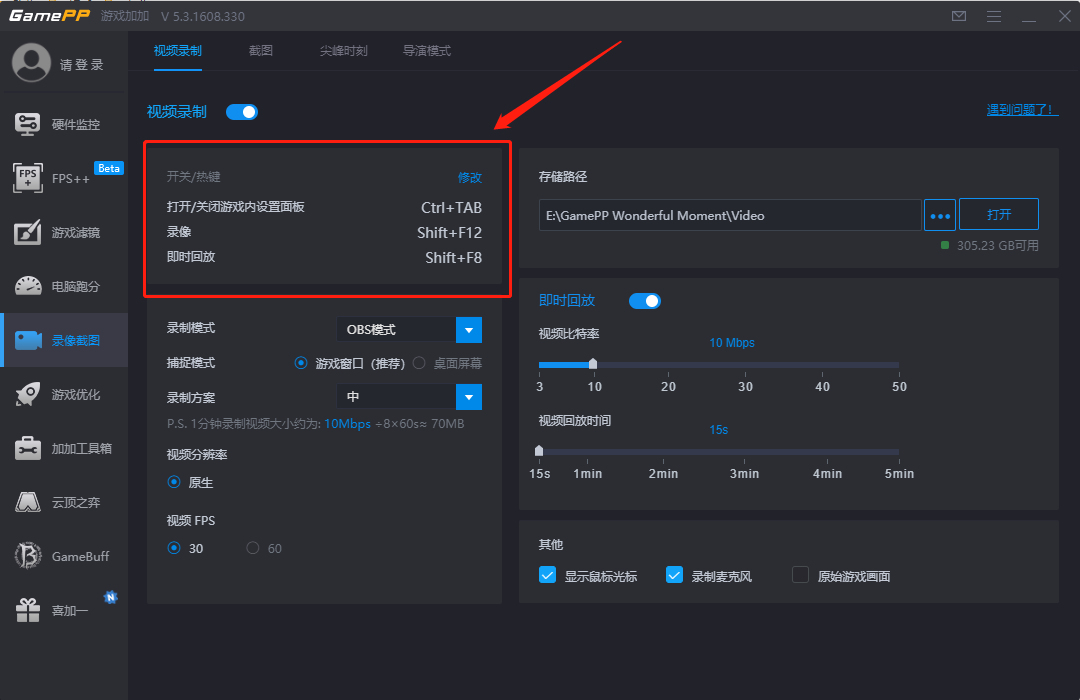1080x700 pixels.
Task: Open the 游戏滤镜 game filter icon
Action: [28, 232]
